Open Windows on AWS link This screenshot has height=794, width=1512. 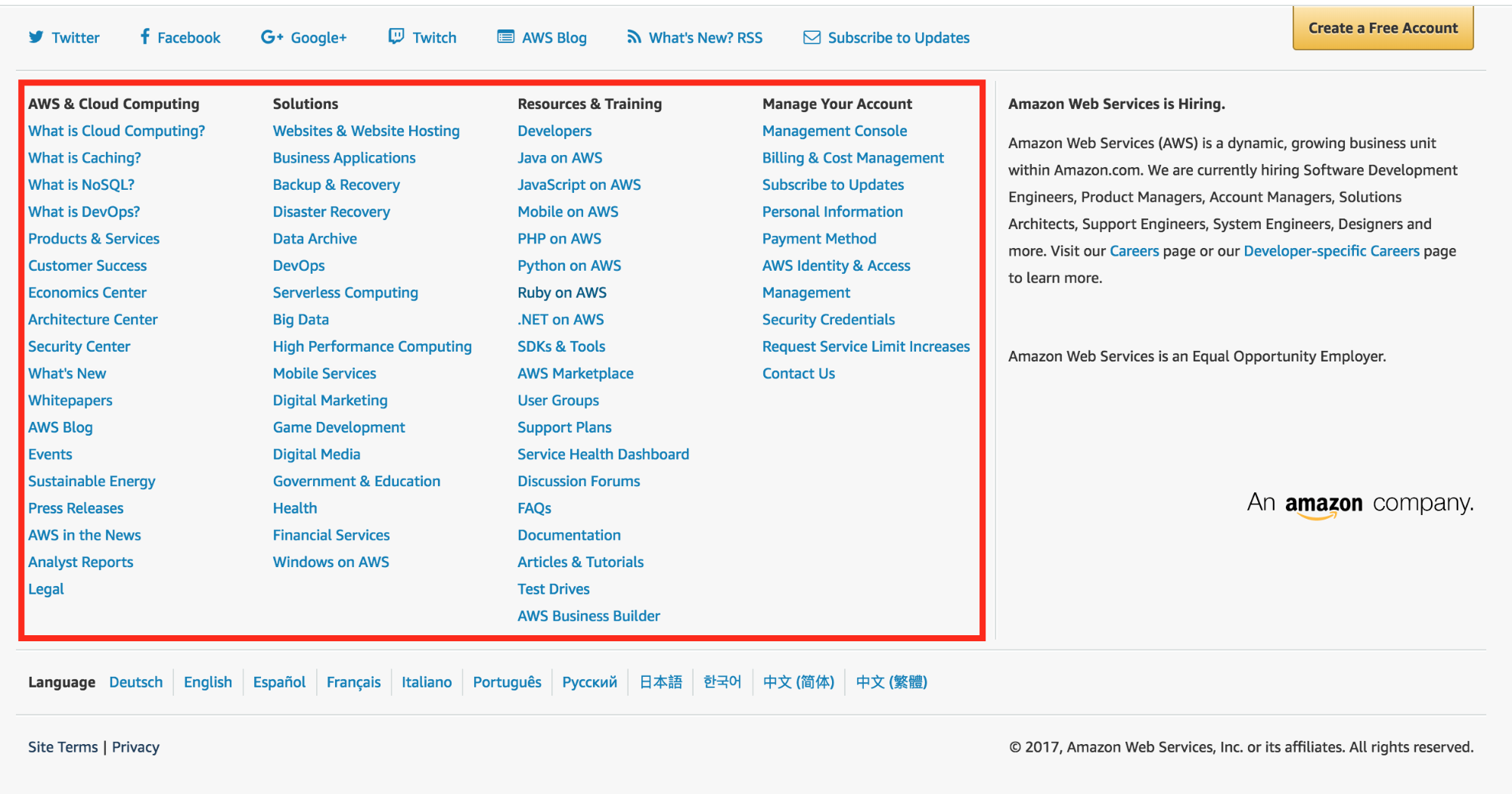331,562
